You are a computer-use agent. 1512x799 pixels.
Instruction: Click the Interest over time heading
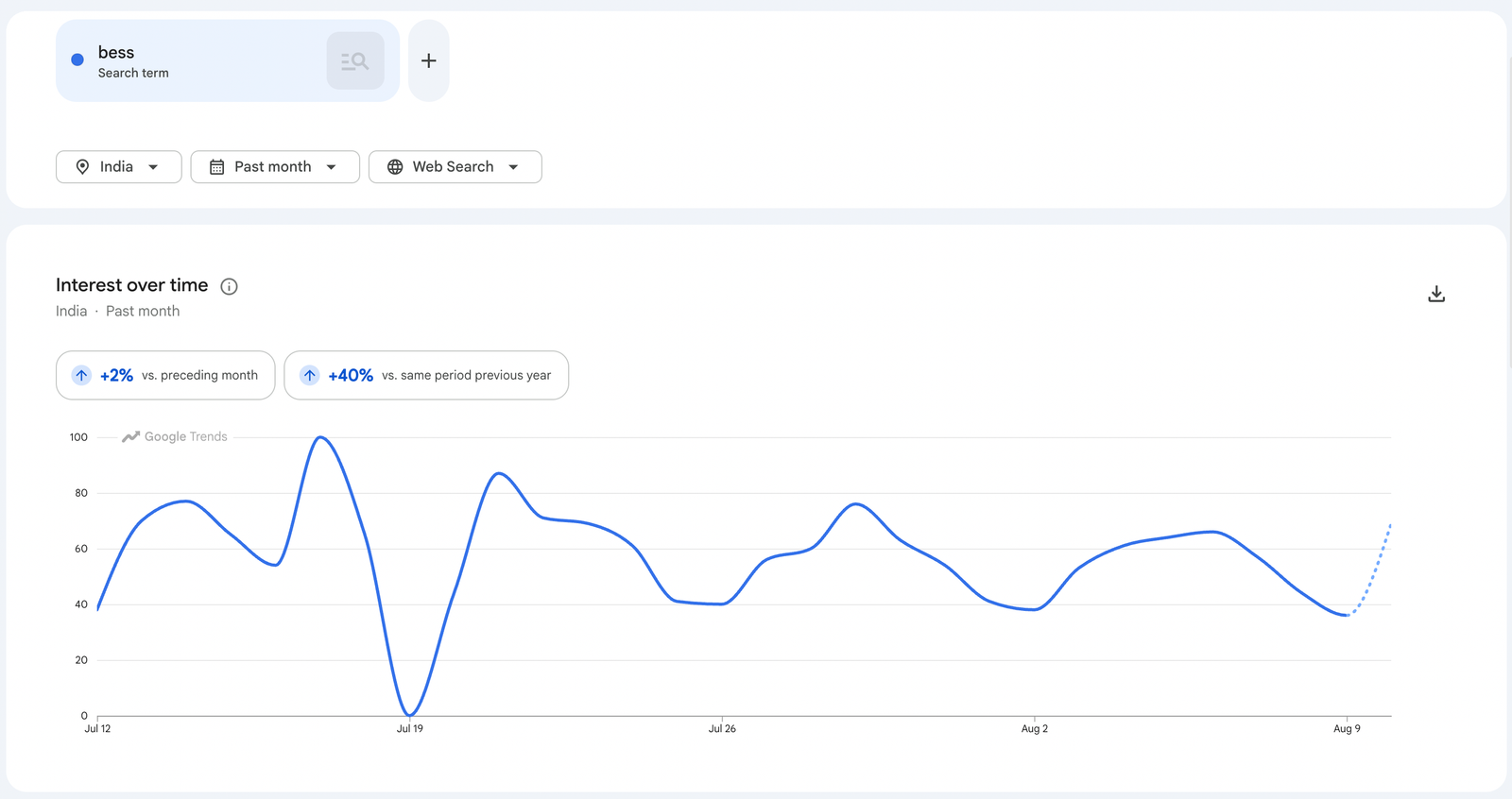pos(132,285)
